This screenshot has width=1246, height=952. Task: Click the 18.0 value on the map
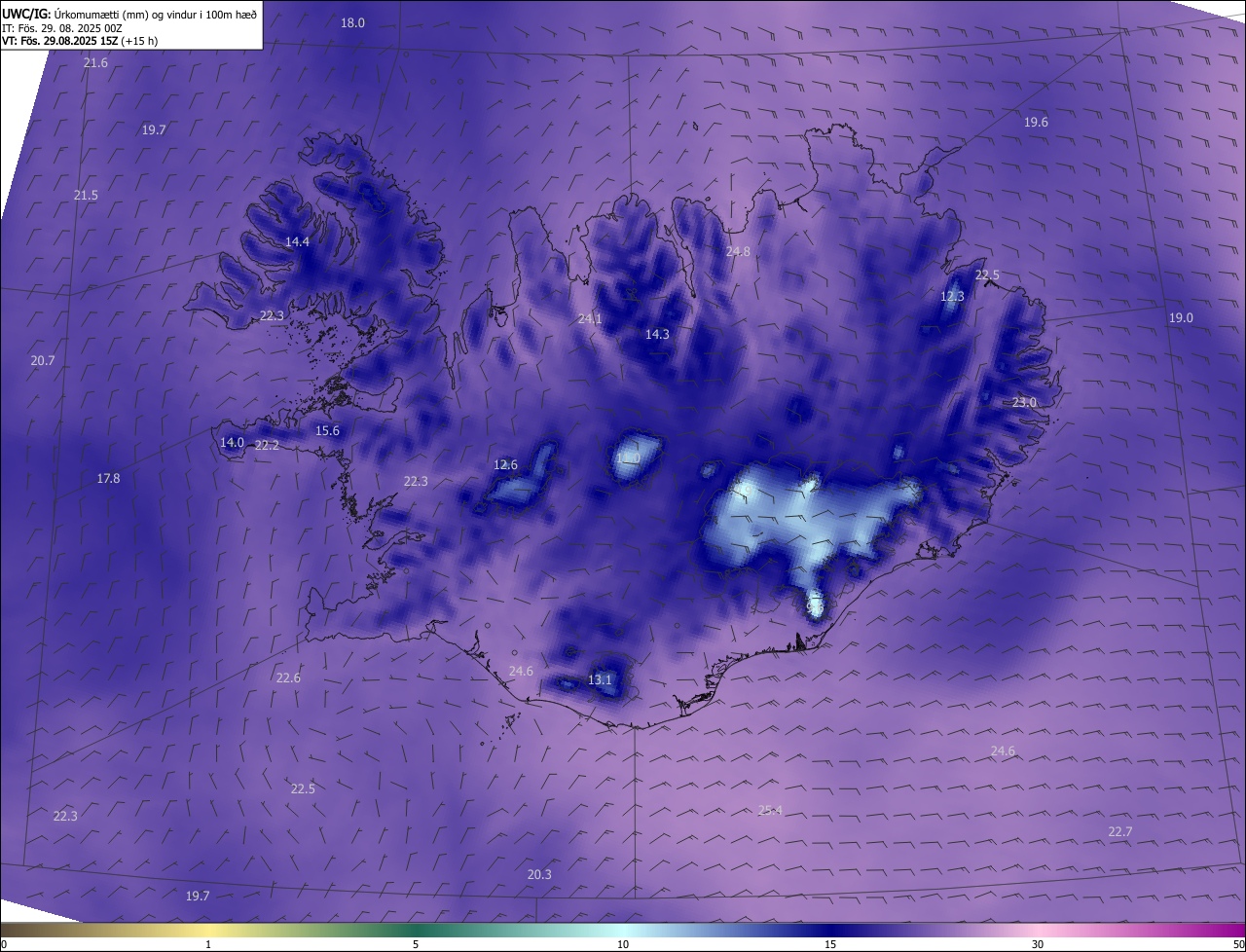tap(352, 22)
